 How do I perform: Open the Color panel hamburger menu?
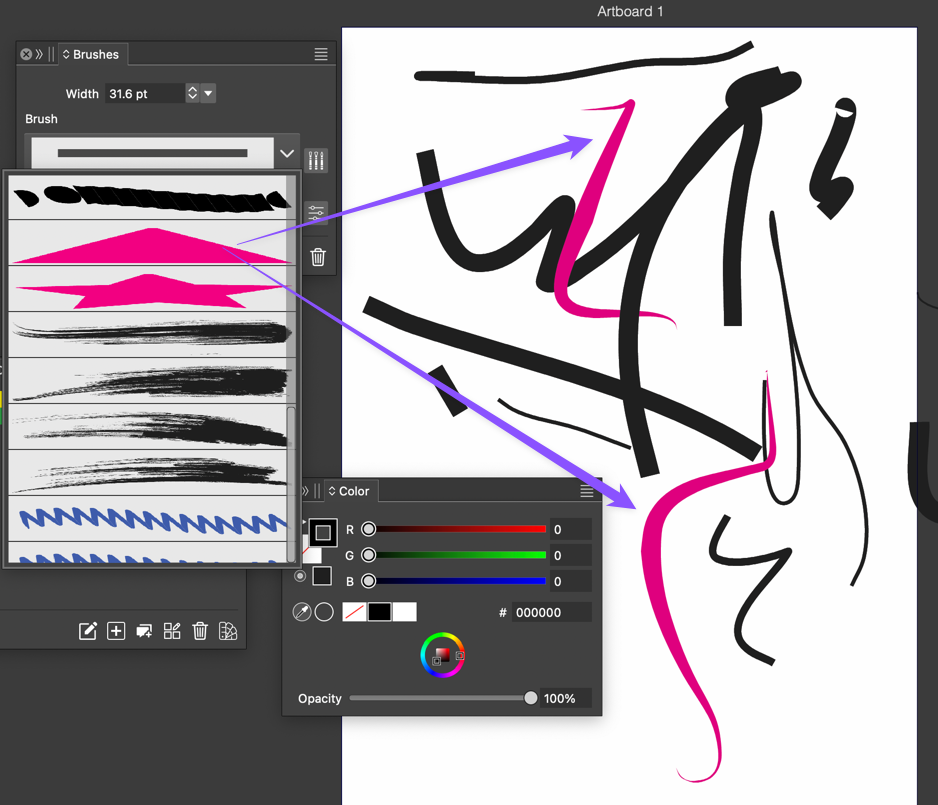(587, 491)
